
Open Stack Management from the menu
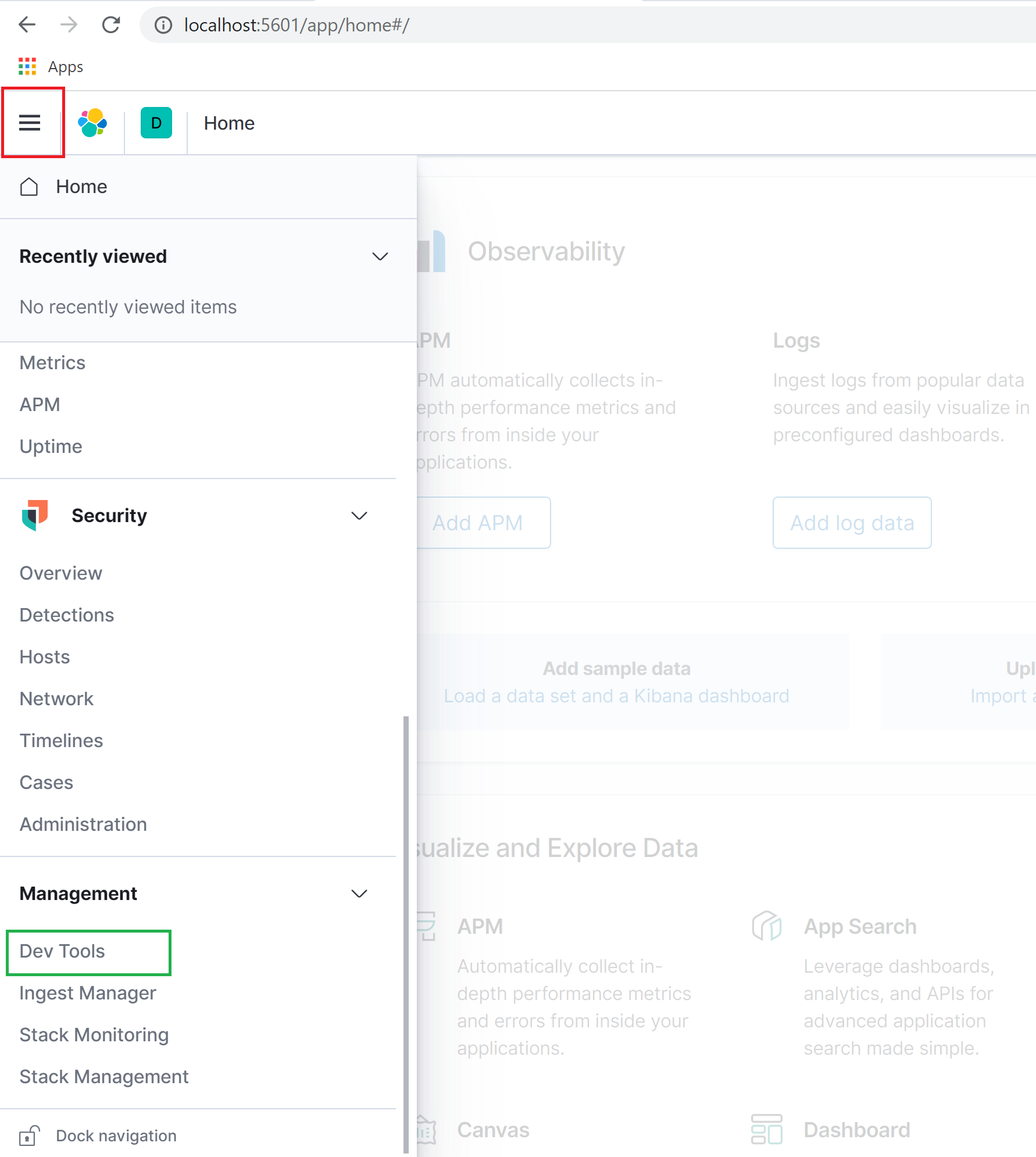coord(103,1076)
